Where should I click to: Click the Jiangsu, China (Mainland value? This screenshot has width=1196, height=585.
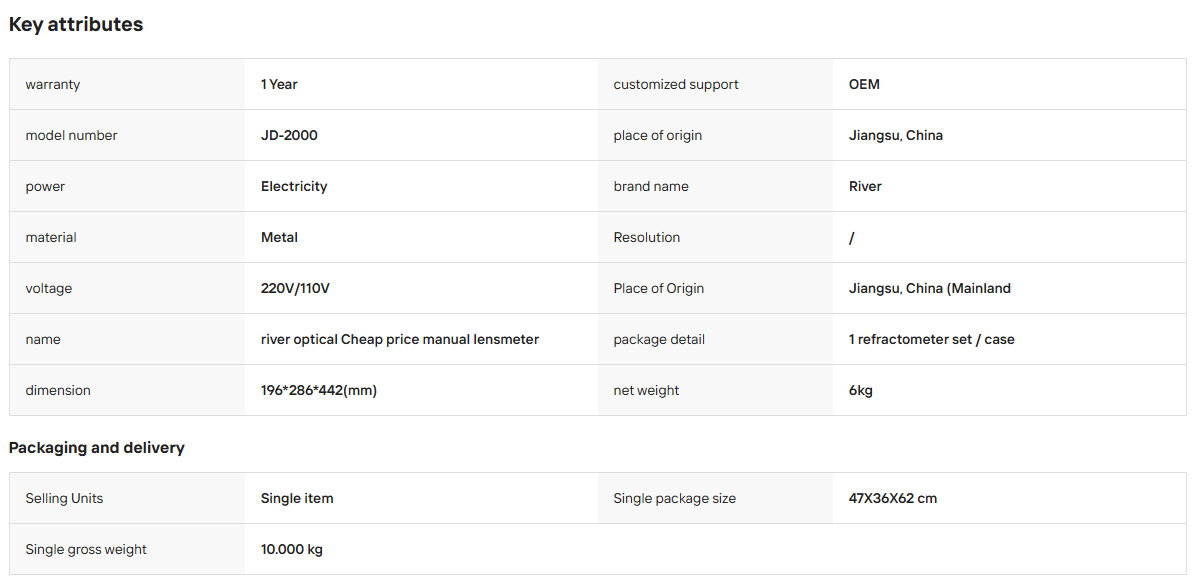[x=930, y=288]
